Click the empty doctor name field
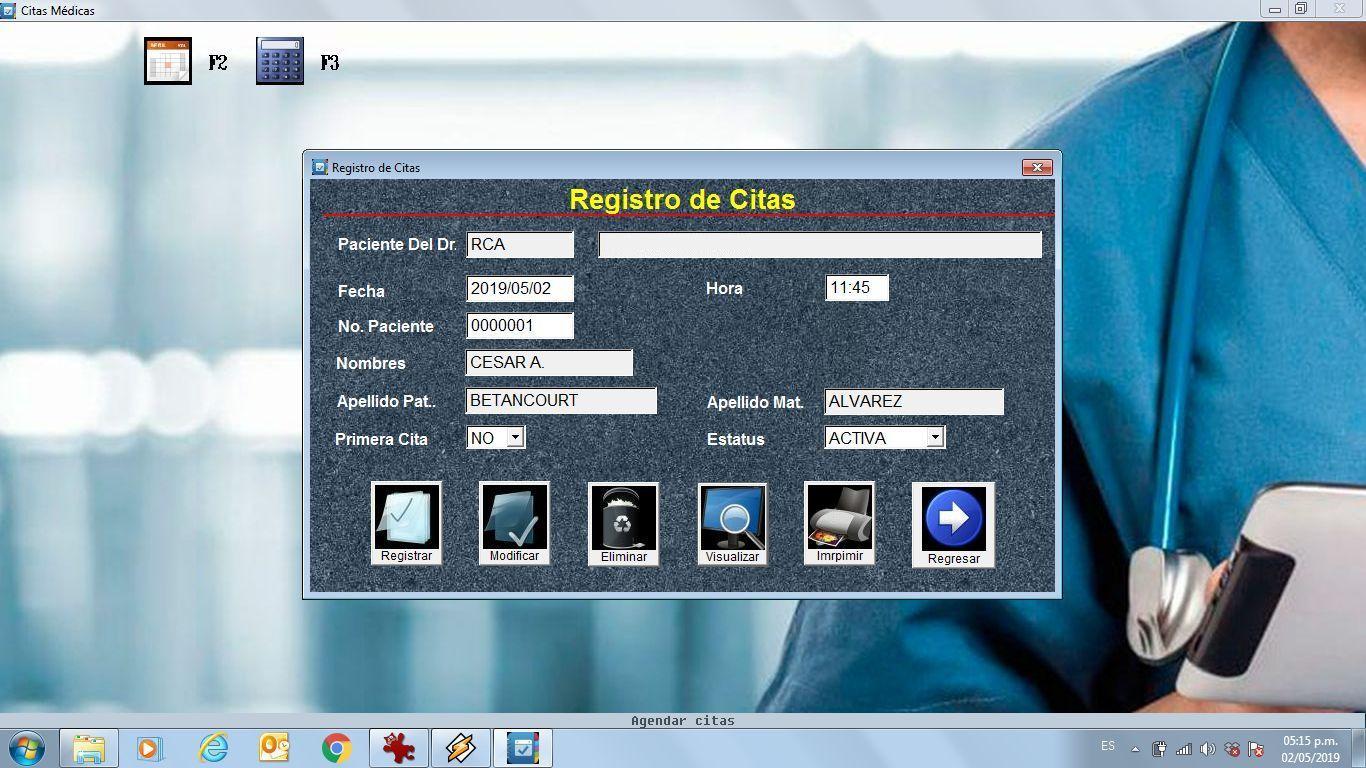1366x768 pixels. tap(820, 244)
